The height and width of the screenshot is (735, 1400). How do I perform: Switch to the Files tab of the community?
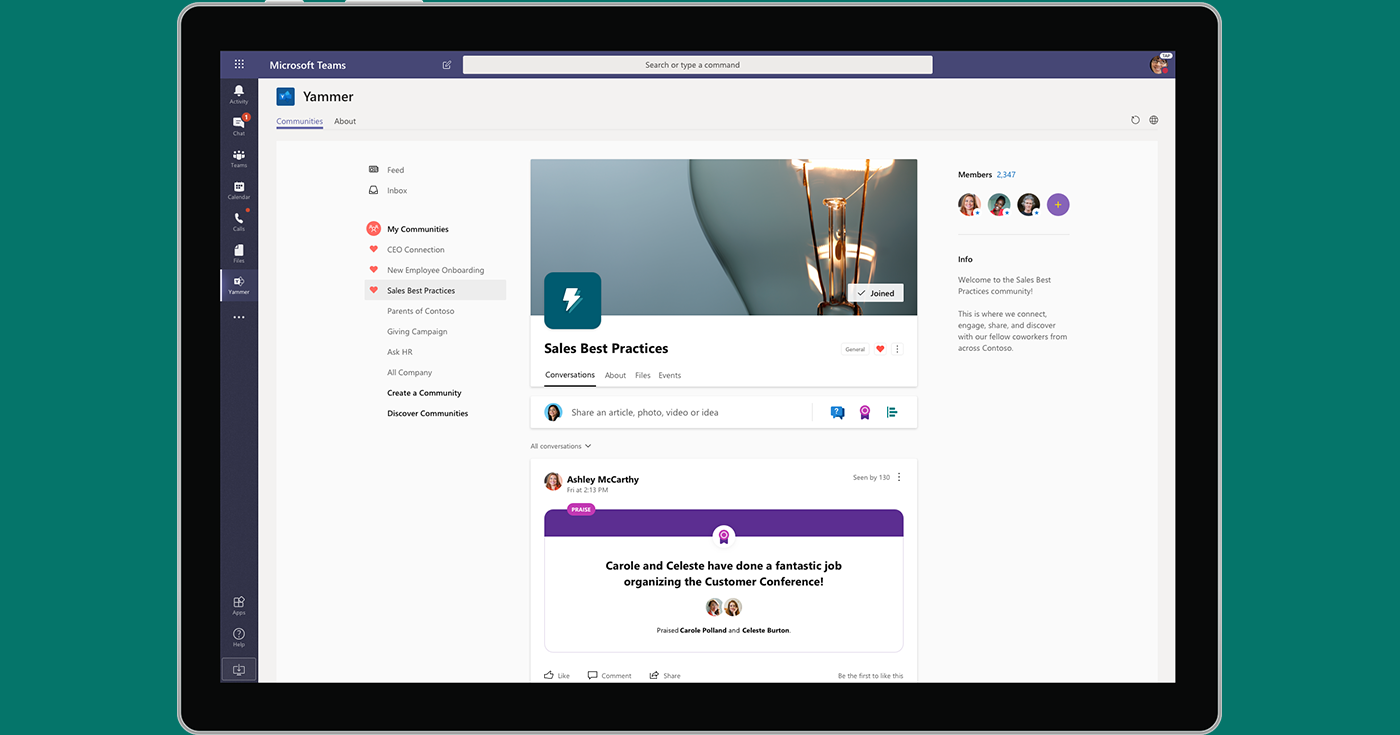coord(642,375)
